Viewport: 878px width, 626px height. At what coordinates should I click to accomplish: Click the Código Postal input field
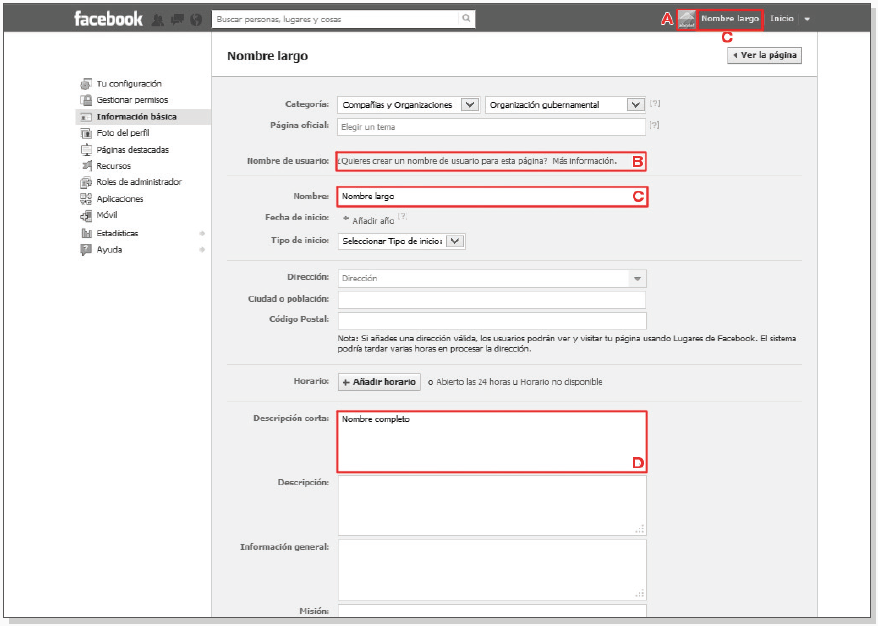[492, 321]
